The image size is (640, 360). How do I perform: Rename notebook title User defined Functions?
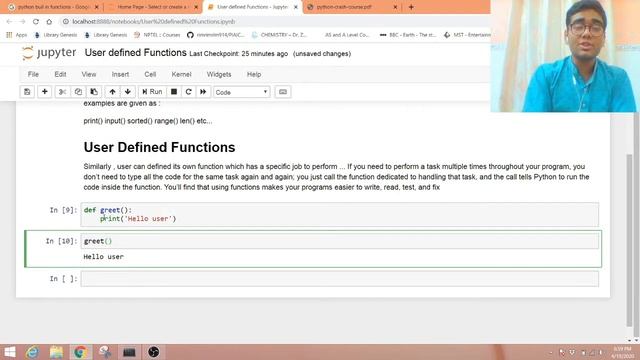[x=136, y=53]
